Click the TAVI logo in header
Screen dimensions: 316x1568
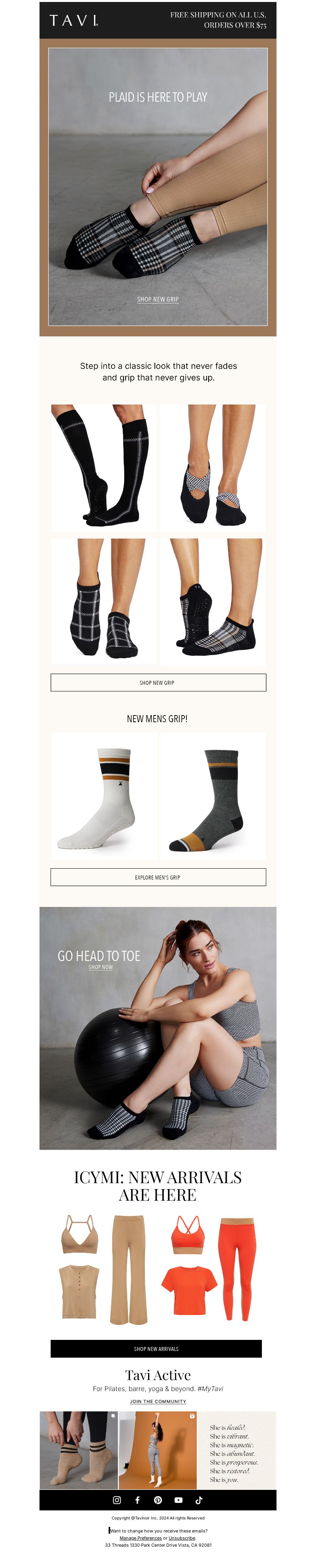coord(74,21)
